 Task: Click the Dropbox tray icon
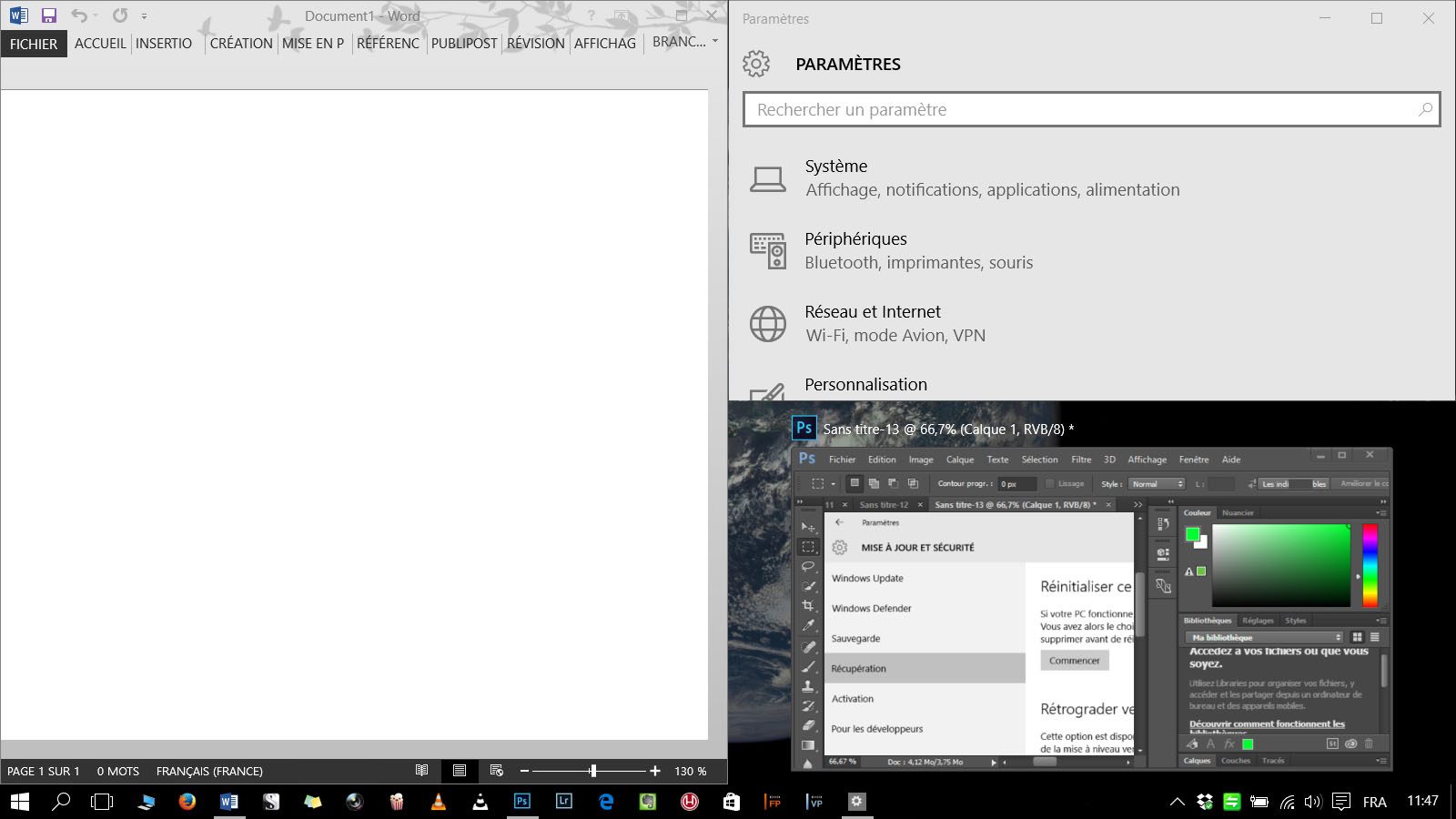1205,802
